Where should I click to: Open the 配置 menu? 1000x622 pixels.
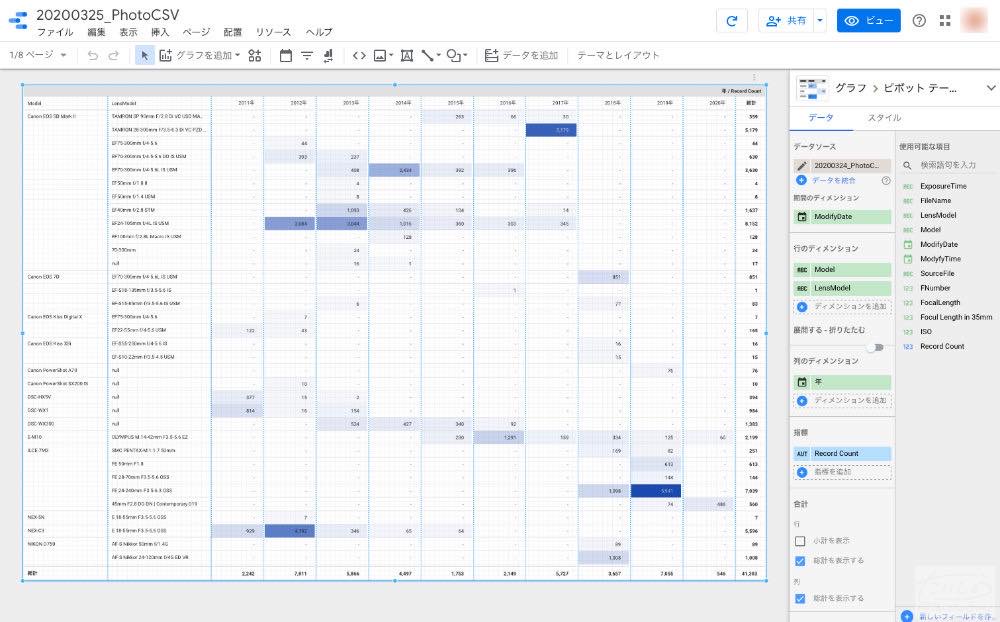pos(233,32)
